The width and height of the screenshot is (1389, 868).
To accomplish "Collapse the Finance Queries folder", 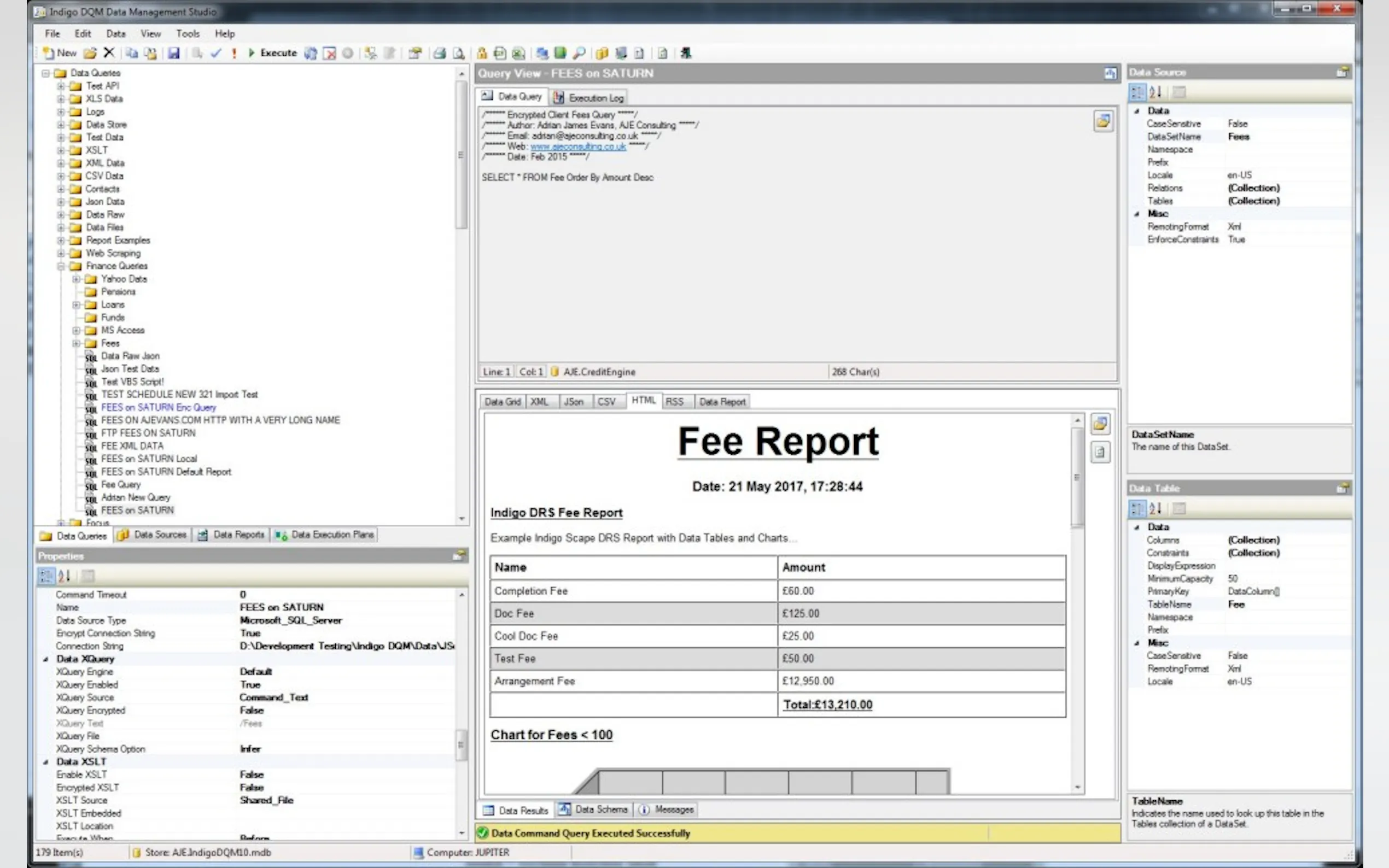I will coord(61,266).
